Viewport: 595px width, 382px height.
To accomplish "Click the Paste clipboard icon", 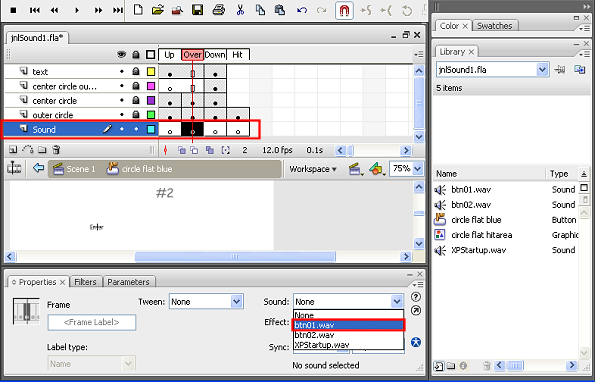I will pyautogui.click(x=280, y=10).
